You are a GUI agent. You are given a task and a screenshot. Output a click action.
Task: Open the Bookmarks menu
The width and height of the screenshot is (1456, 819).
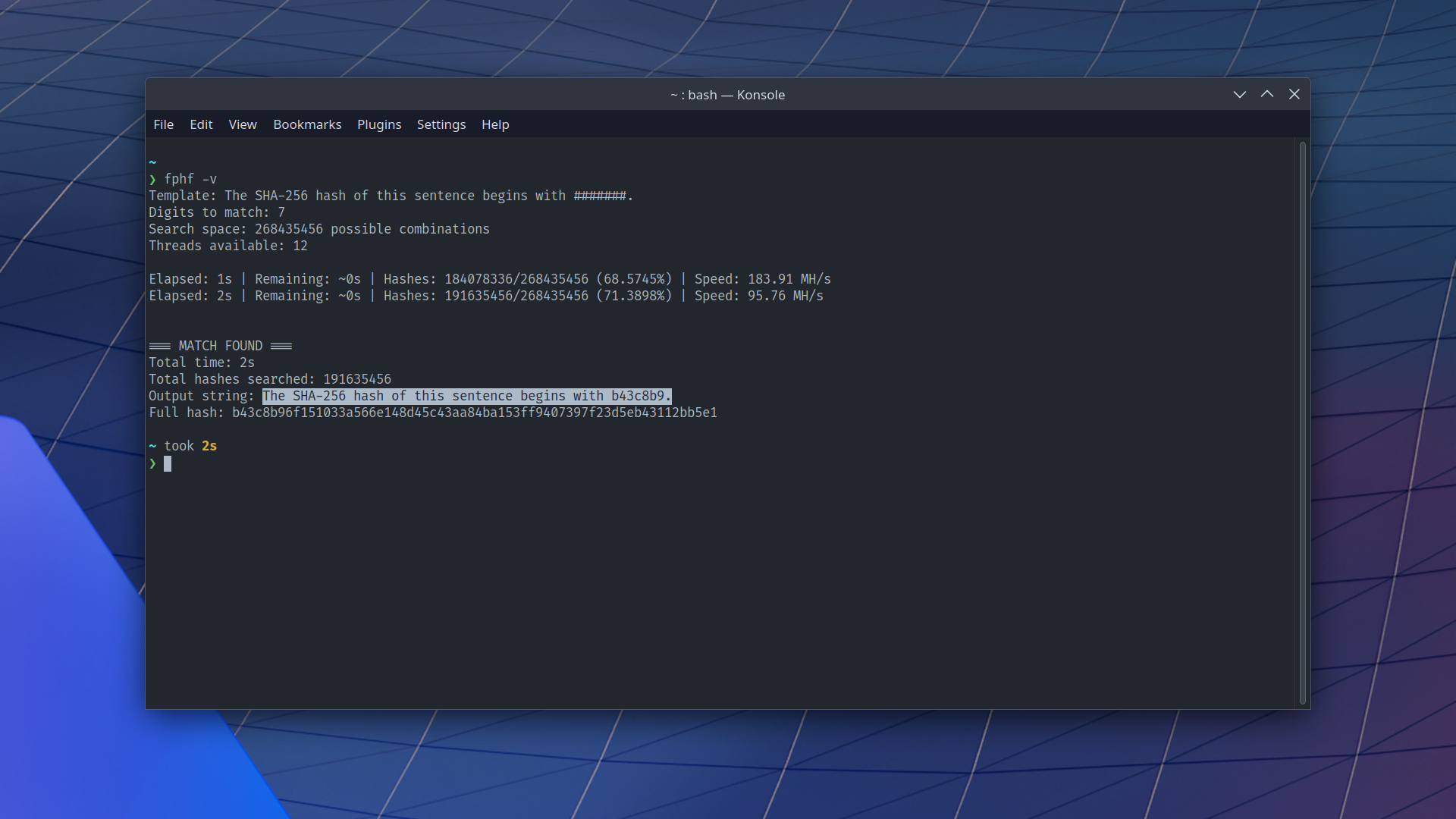pyautogui.click(x=306, y=124)
